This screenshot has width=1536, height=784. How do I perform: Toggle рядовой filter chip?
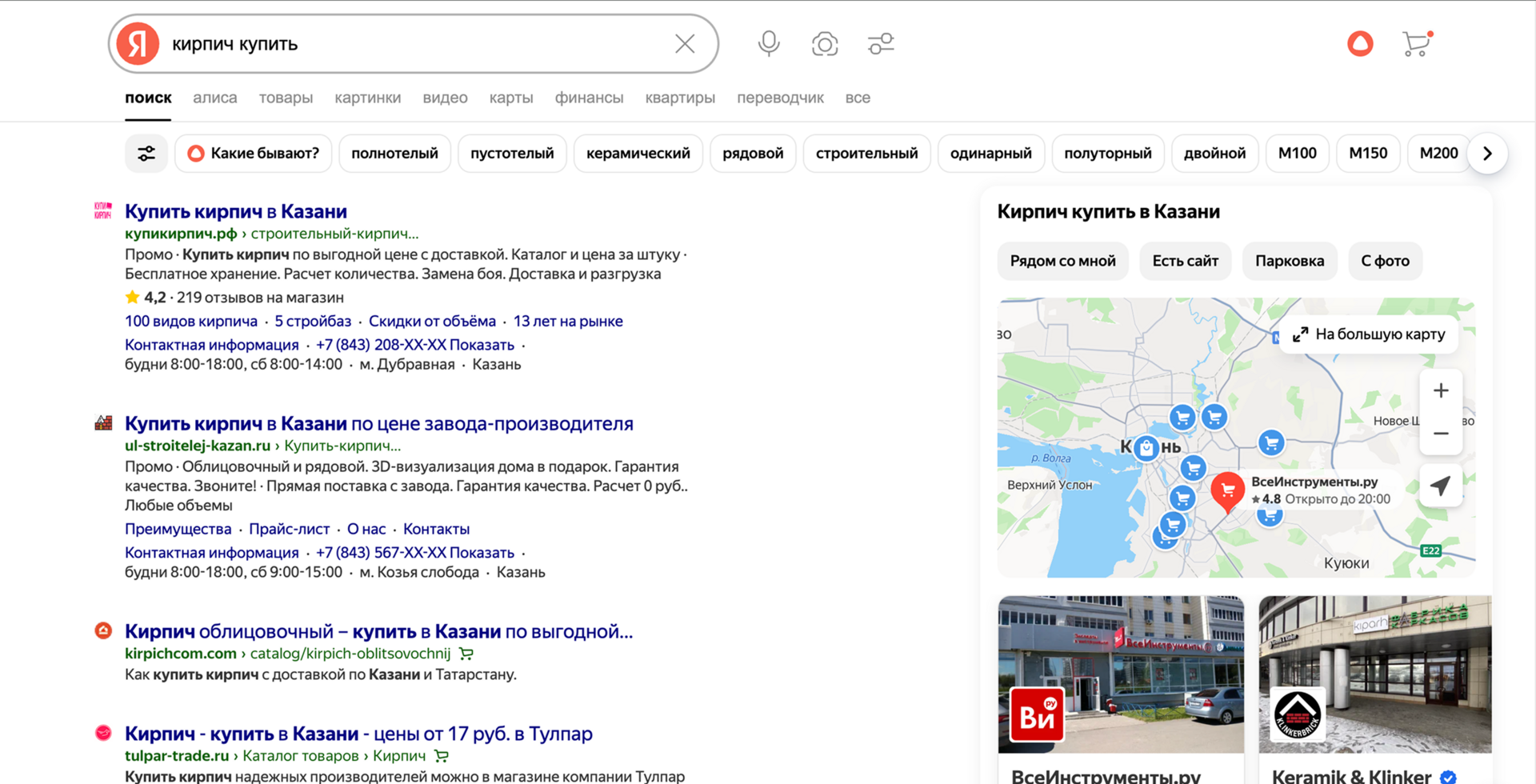coord(753,154)
